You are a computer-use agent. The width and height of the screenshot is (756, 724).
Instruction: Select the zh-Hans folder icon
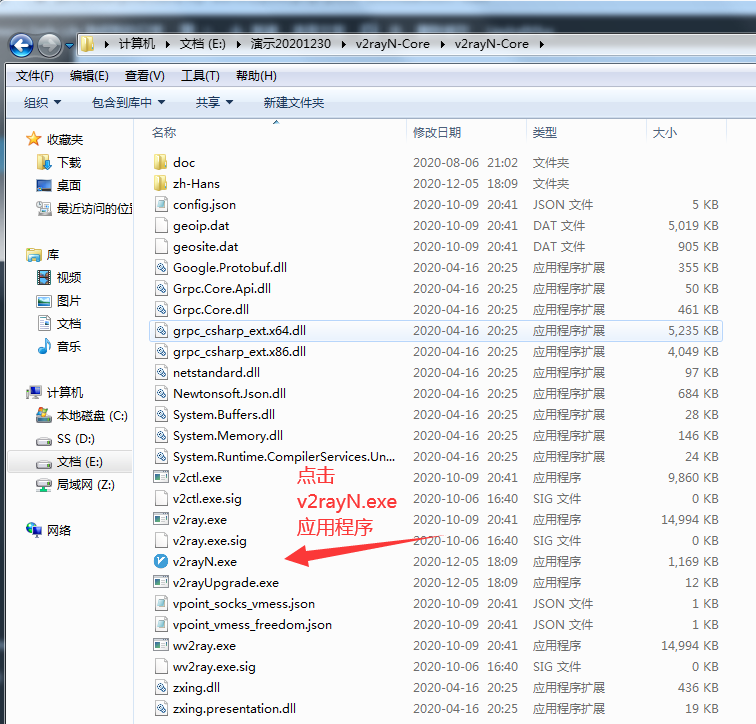(x=161, y=183)
